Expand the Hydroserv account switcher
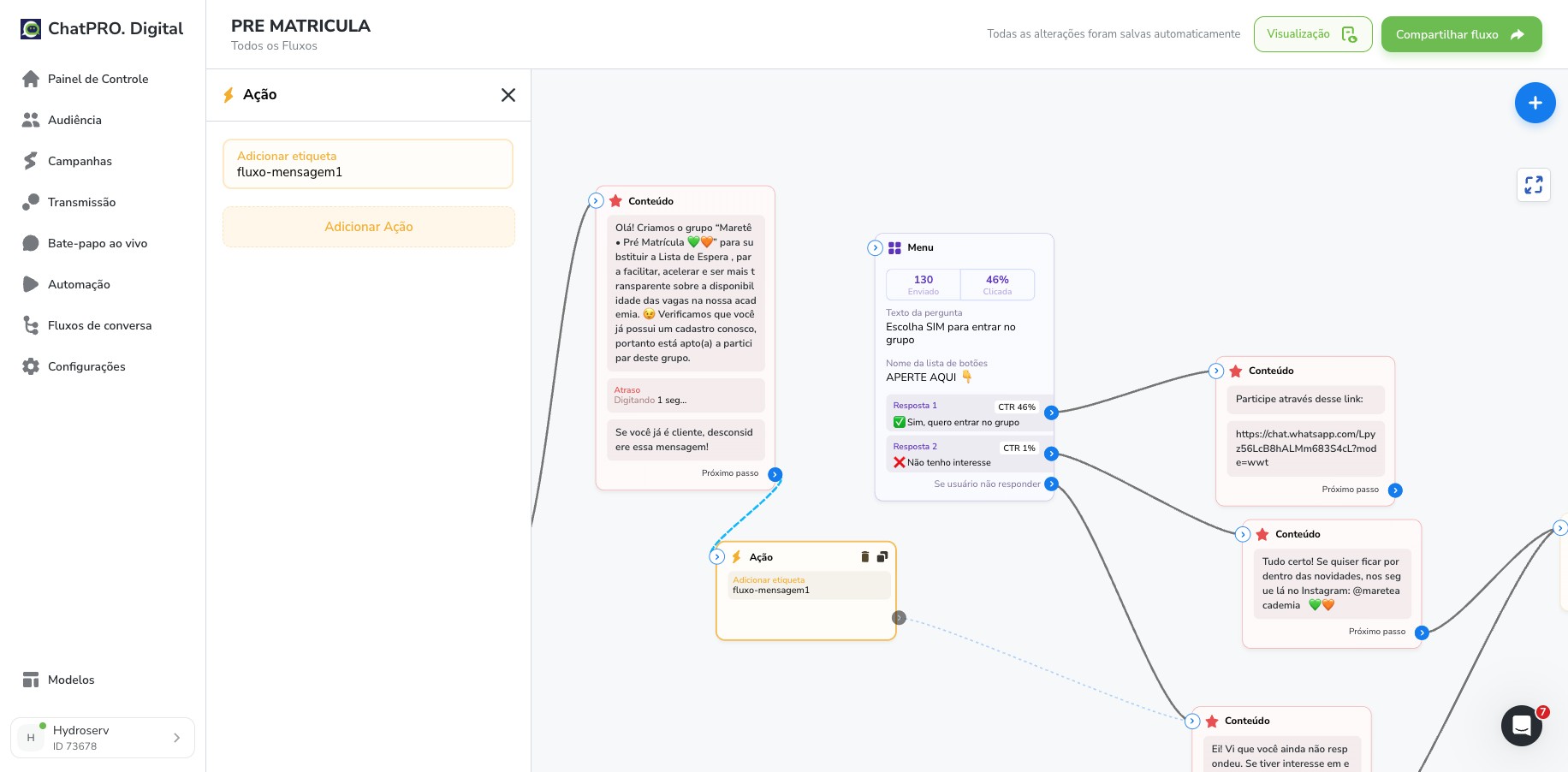Viewport: 1568px width, 772px height. tap(103, 738)
